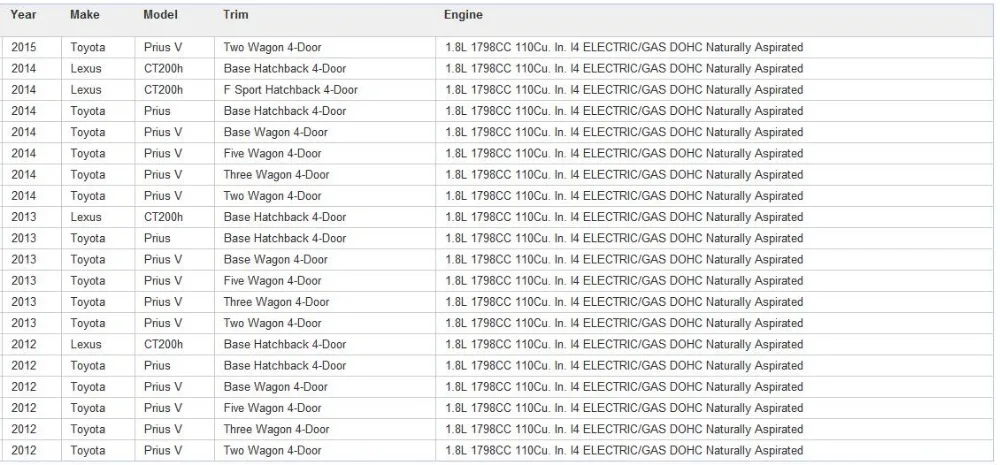Click the Engine column header
The width and height of the screenshot is (1000, 465).
[464, 15]
